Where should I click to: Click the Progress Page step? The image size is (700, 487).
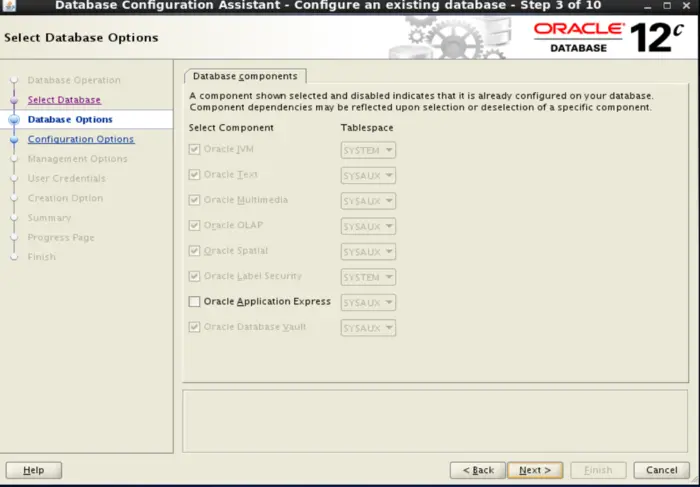click(61, 237)
